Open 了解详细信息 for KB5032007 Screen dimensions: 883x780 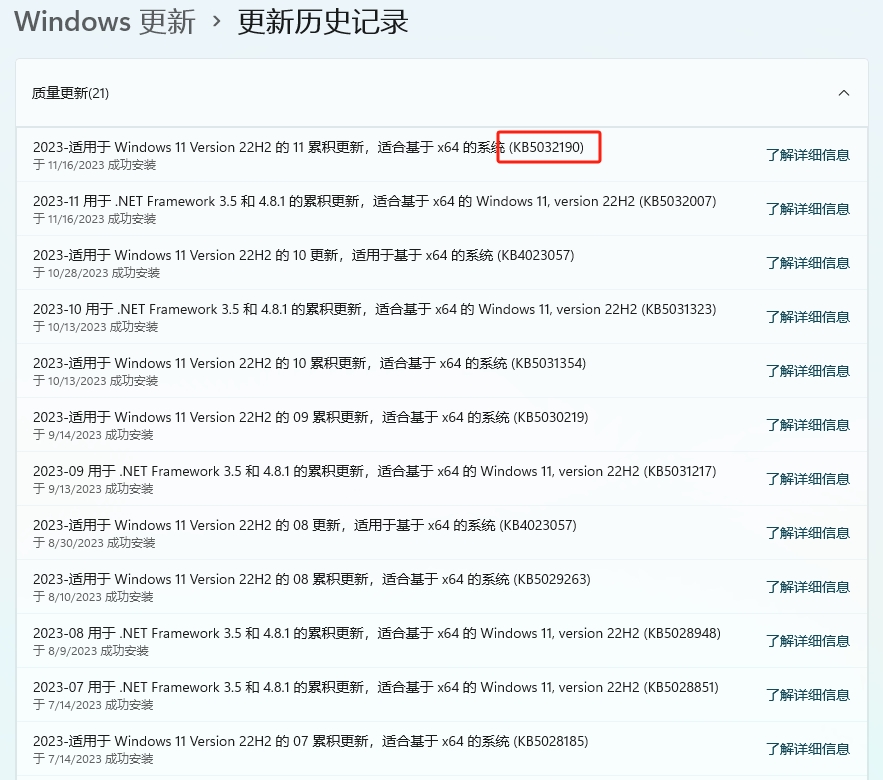[x=806, y=208]
